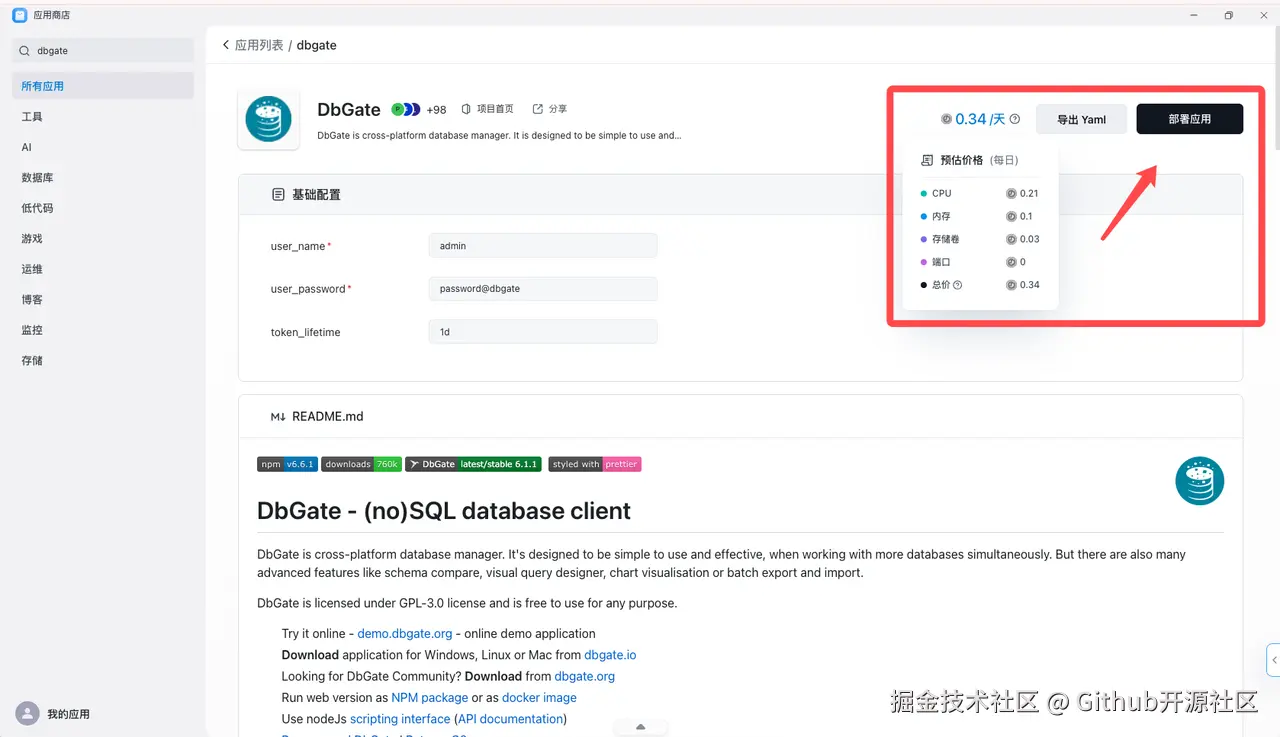
Task: Open the demo.dbgate.org link
Action: tap(405, 634)
